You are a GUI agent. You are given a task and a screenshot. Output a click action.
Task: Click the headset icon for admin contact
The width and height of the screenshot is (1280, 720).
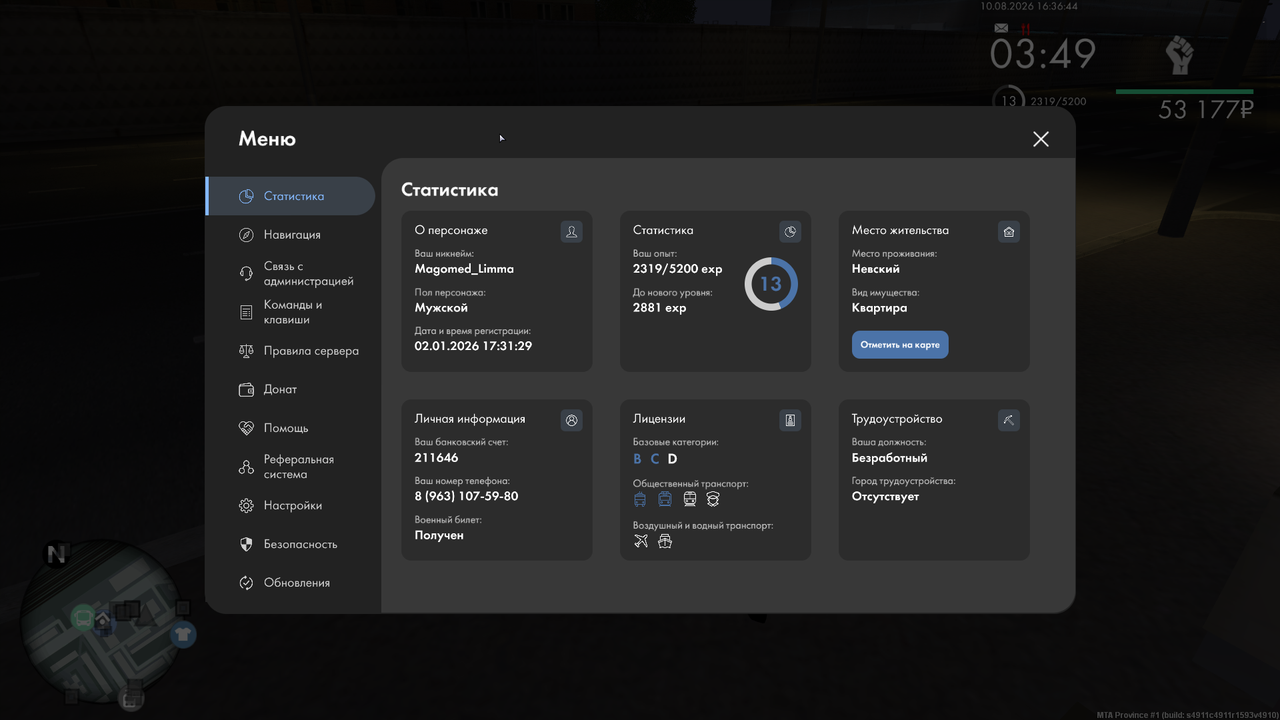point(246,274)
